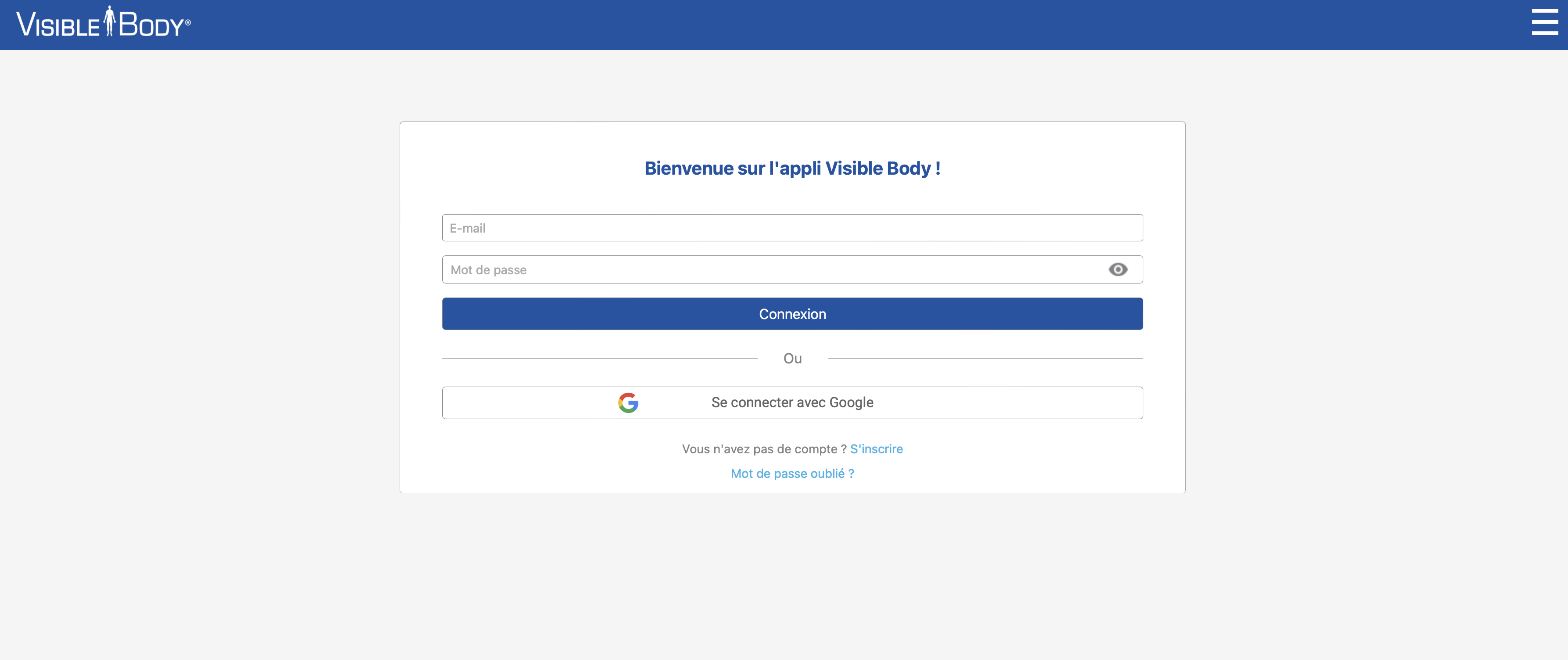Click the Visible Body logo
1568x660 pixels.
tap(104, 22)
